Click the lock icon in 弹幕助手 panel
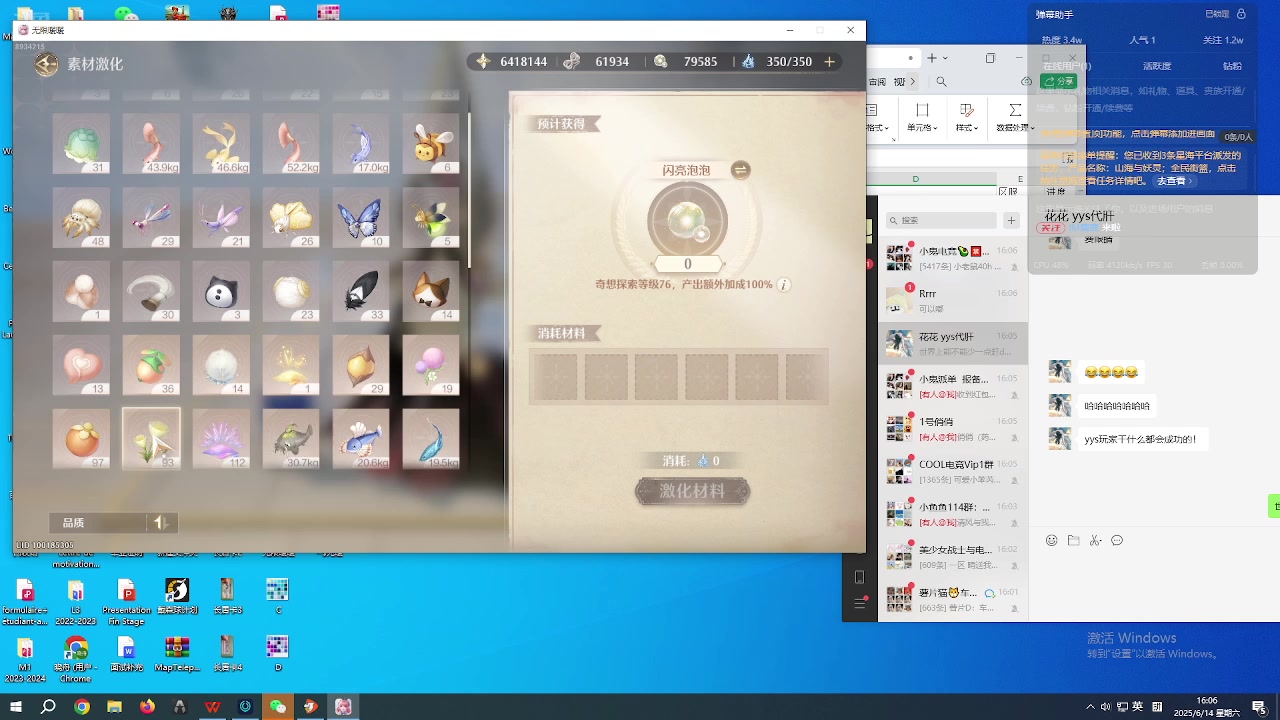The height and width of the screenshot is (720, 1280). coord(1241,14)
